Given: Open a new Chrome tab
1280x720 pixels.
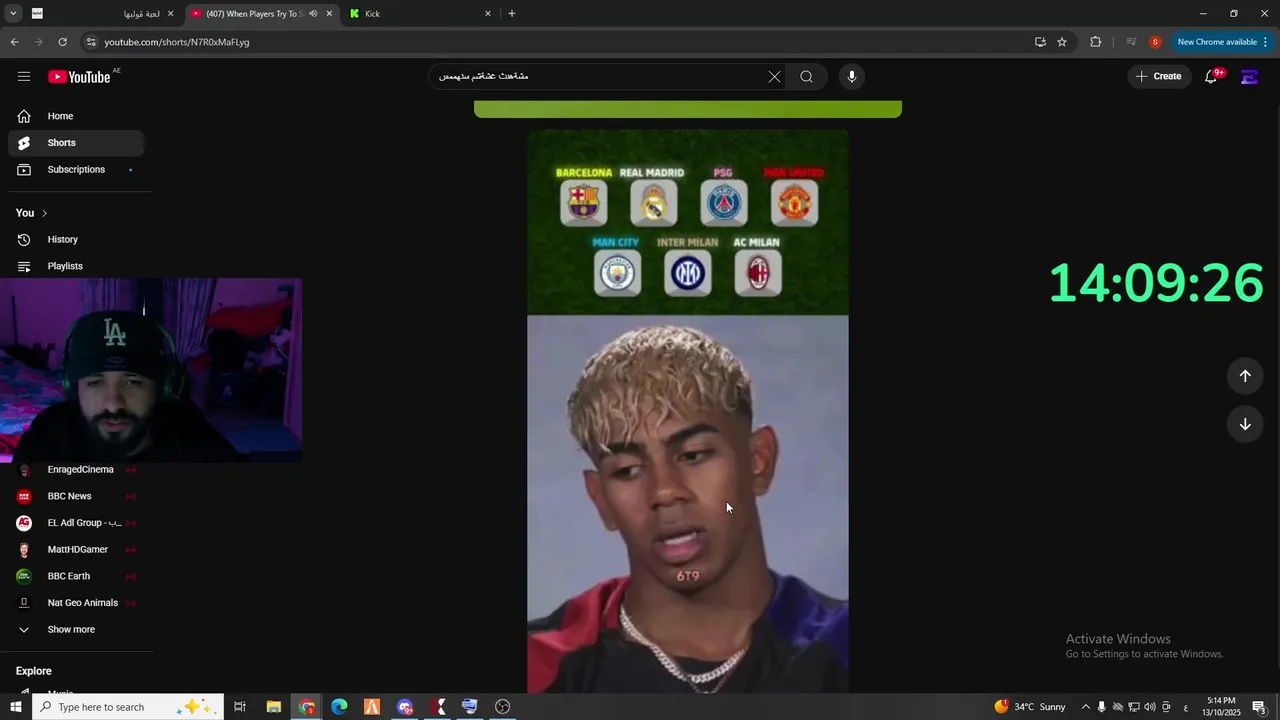Looking at the screenshot, I should coord(512,14).
